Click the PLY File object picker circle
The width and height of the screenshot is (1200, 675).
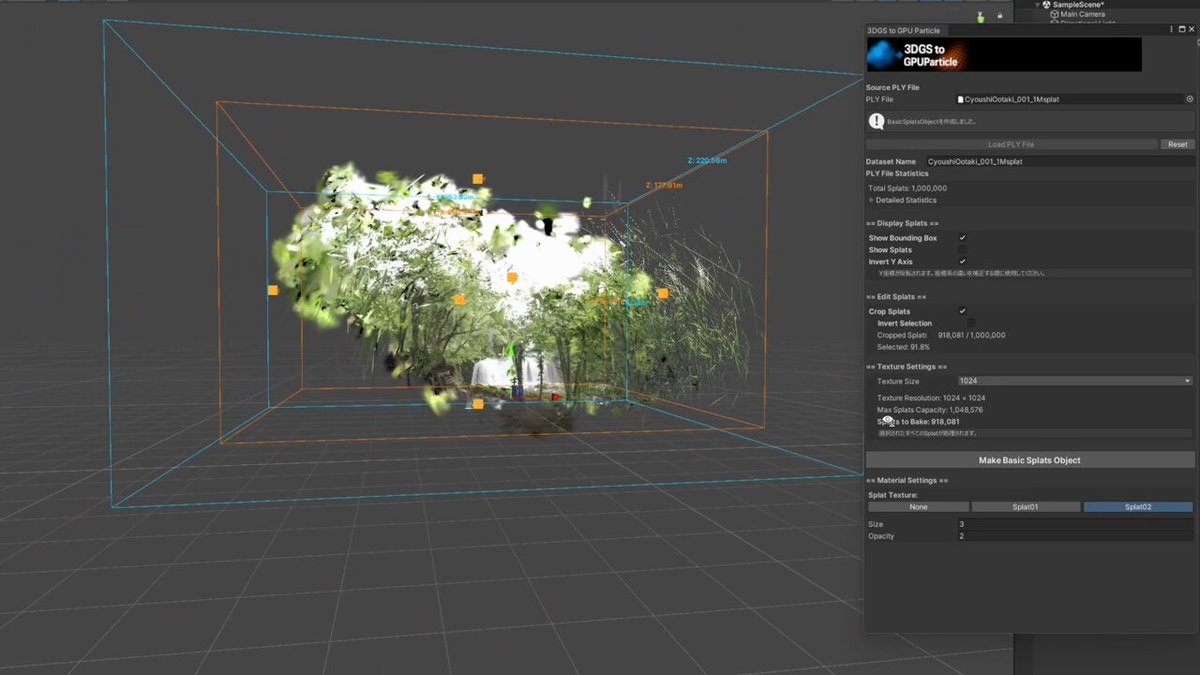1189,99
